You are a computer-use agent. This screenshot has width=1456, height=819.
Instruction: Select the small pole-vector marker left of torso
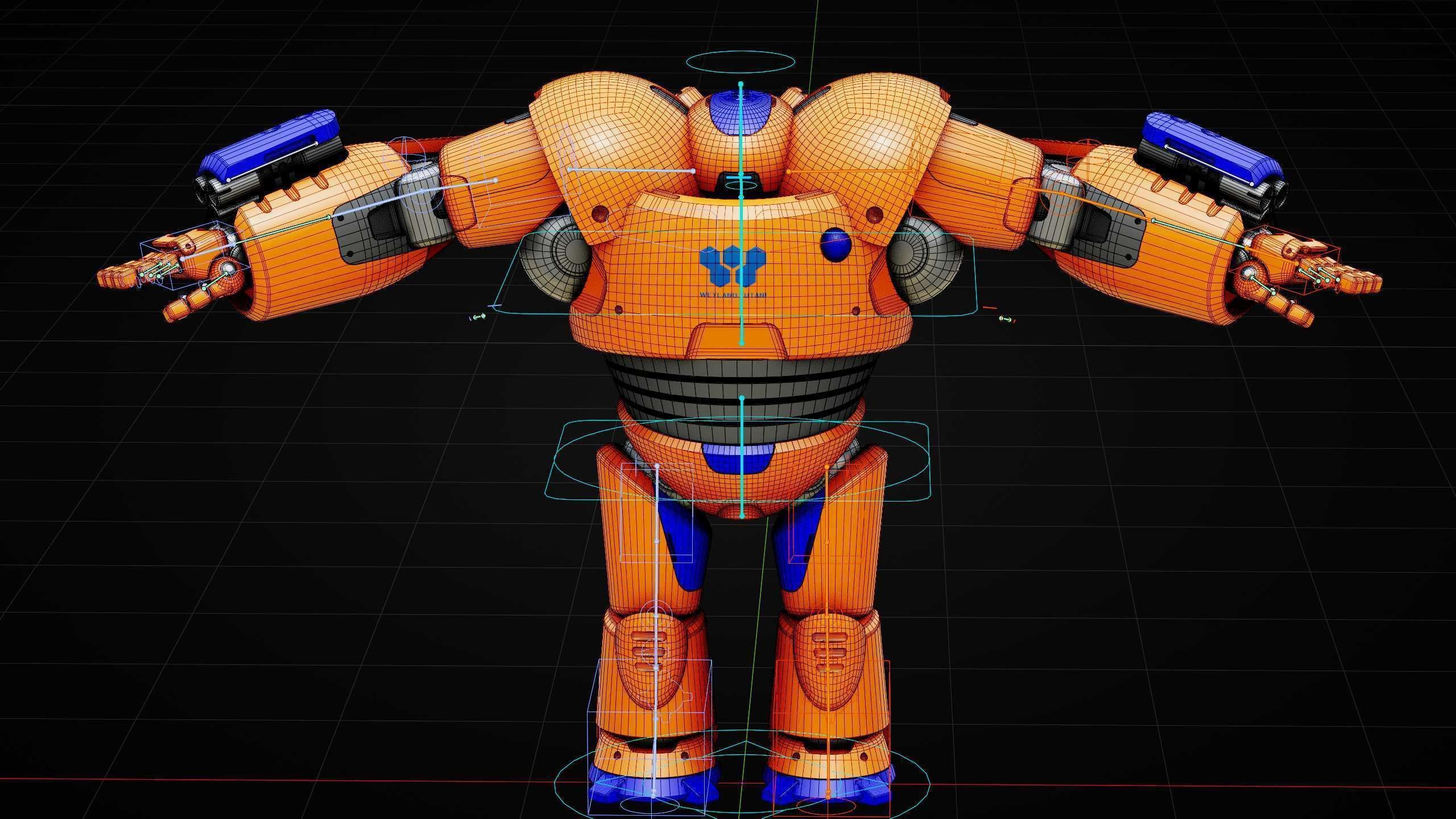(477, 317)
